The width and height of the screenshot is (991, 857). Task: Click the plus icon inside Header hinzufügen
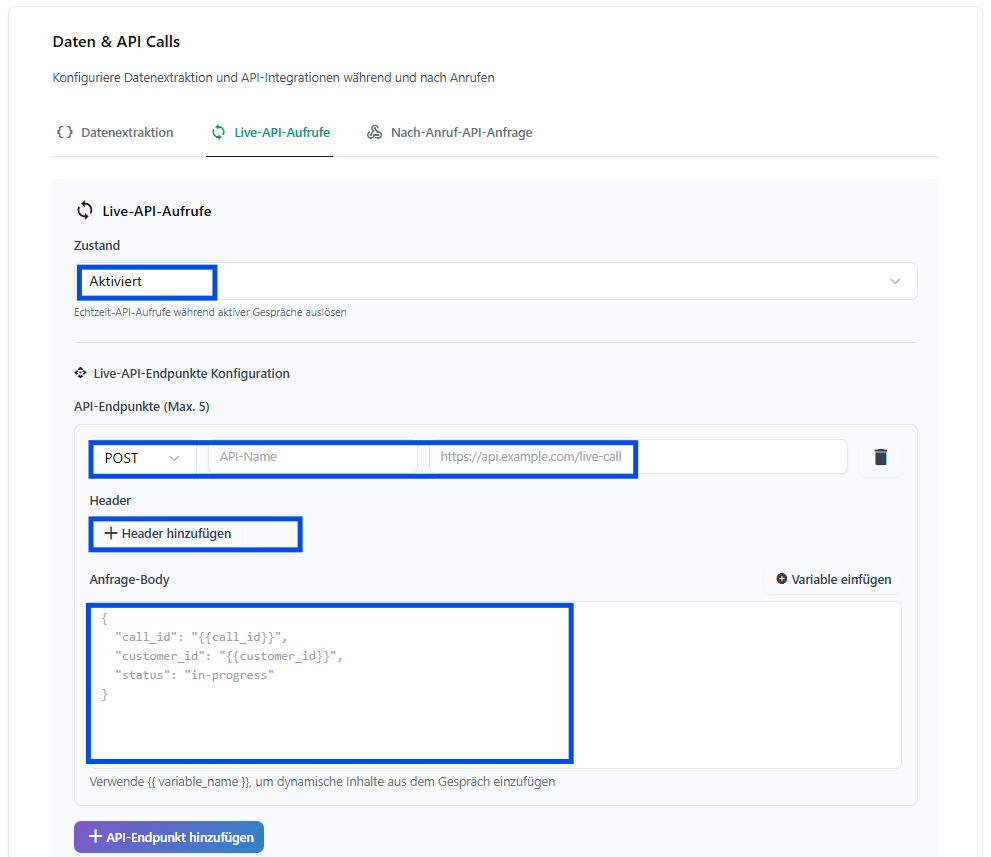[110, 533]
